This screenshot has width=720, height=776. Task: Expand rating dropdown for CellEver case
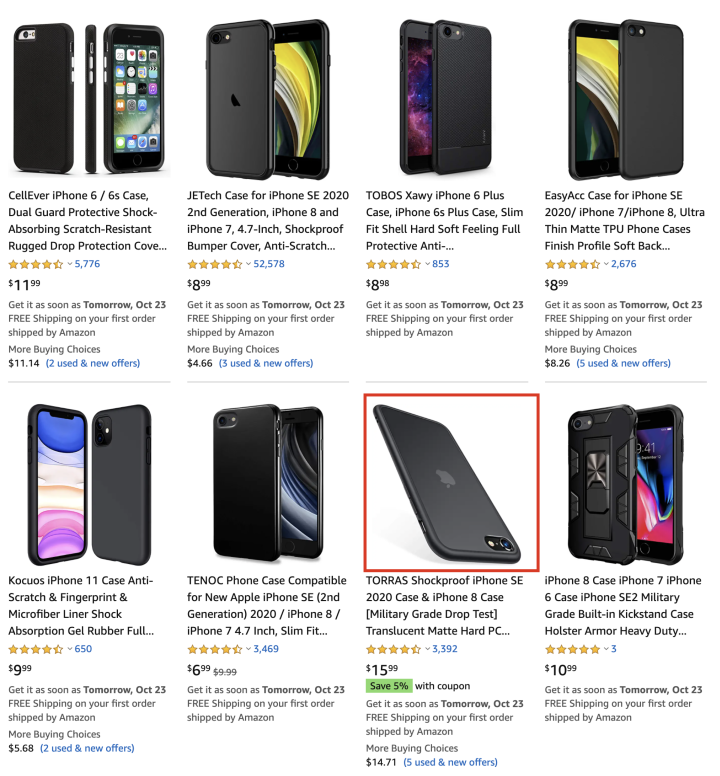tap(70, 265)
